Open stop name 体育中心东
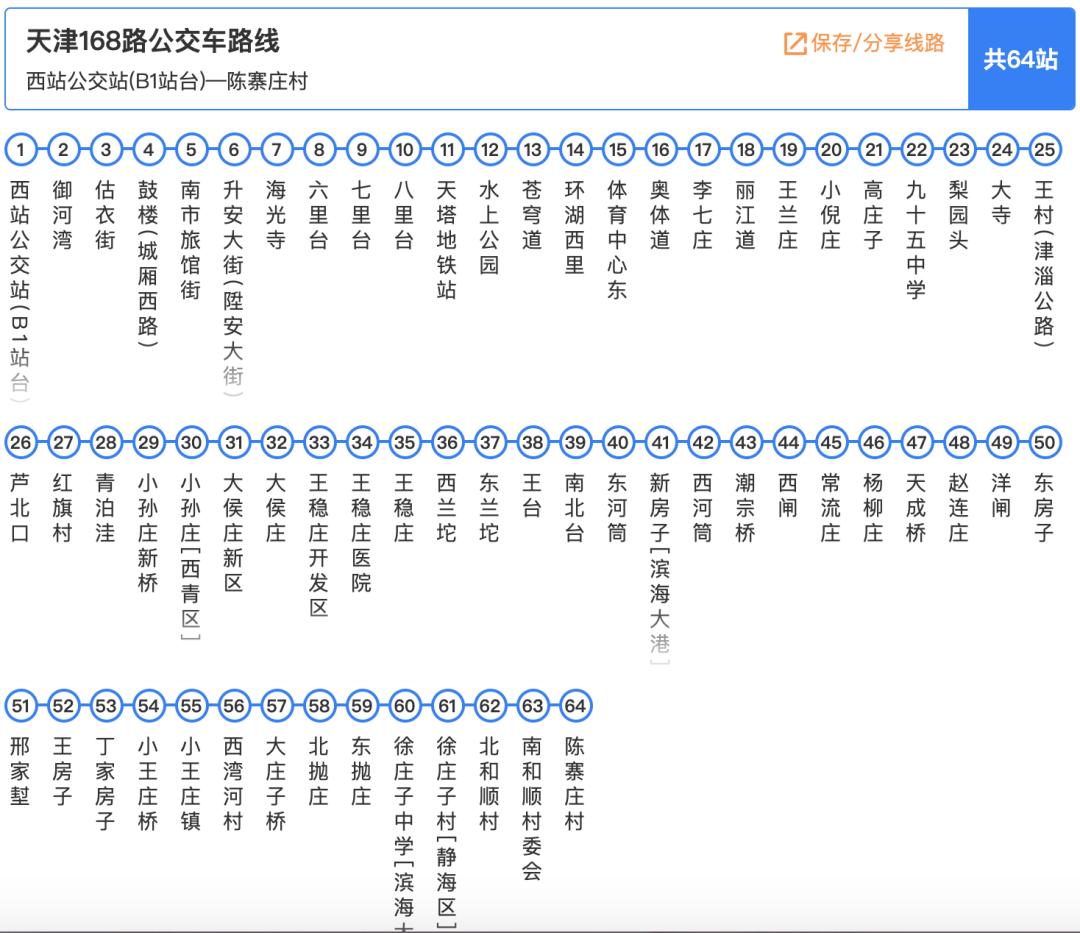Viewport: 1080px width, 933px height. click(618, 240)
